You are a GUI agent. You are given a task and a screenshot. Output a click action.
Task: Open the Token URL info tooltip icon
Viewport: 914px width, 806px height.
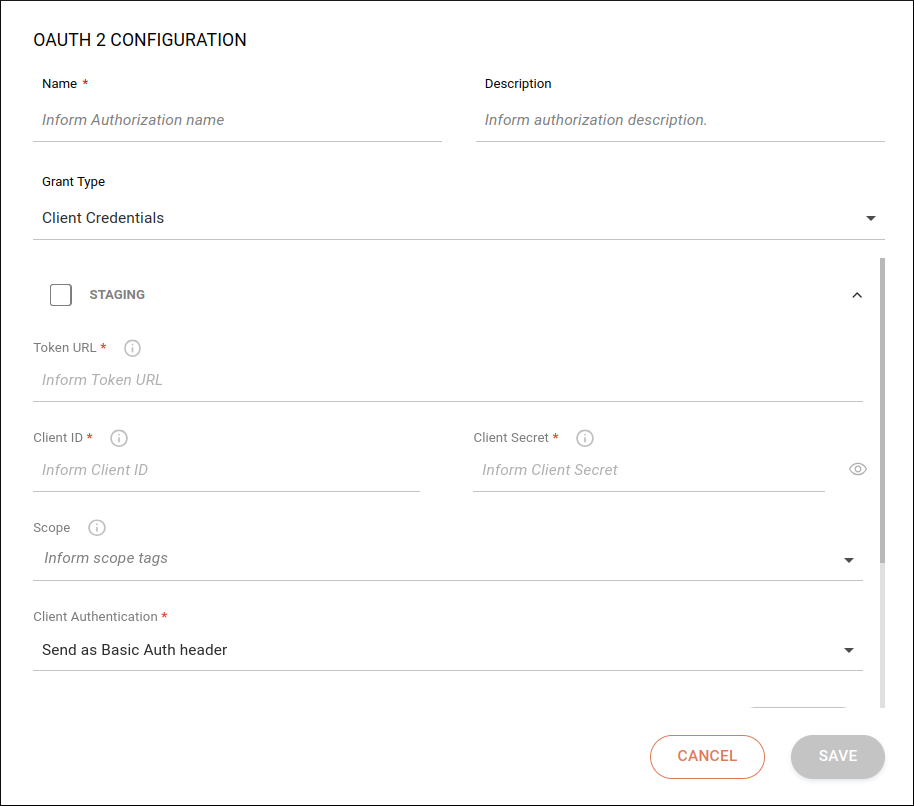click(132, 348)
